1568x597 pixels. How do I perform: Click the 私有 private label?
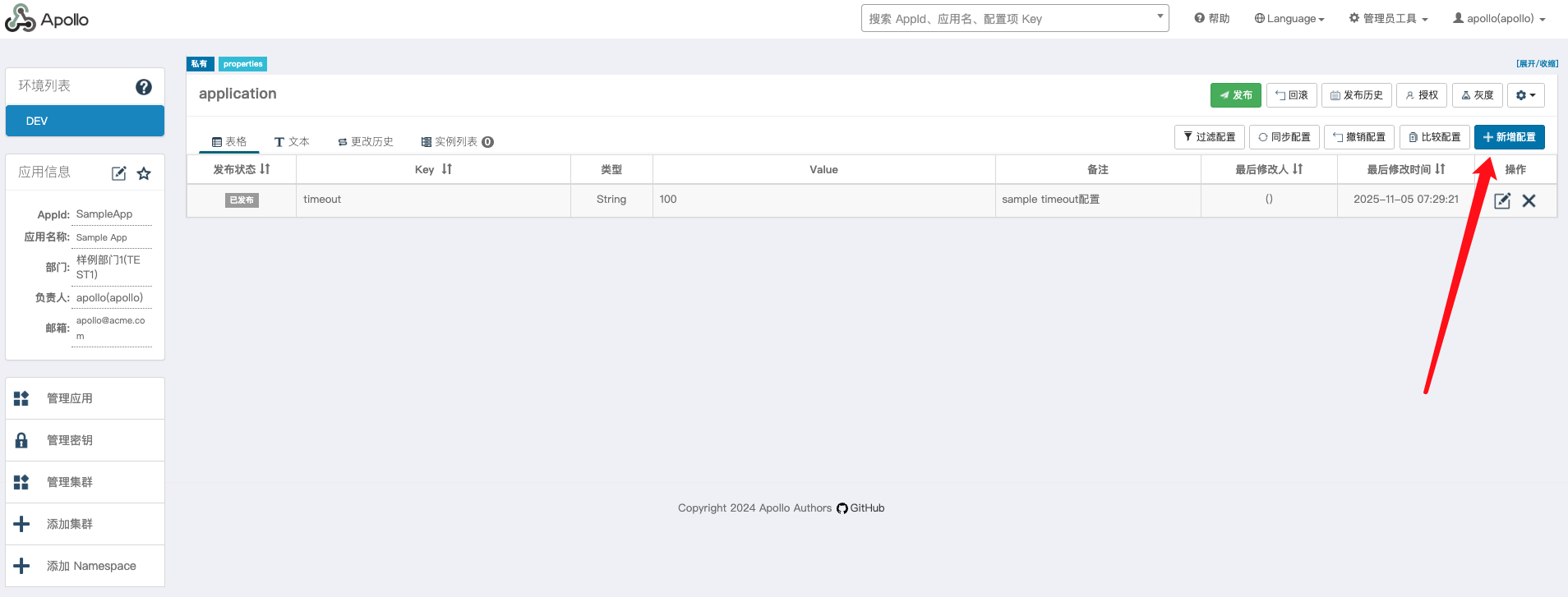coord(200,63)
